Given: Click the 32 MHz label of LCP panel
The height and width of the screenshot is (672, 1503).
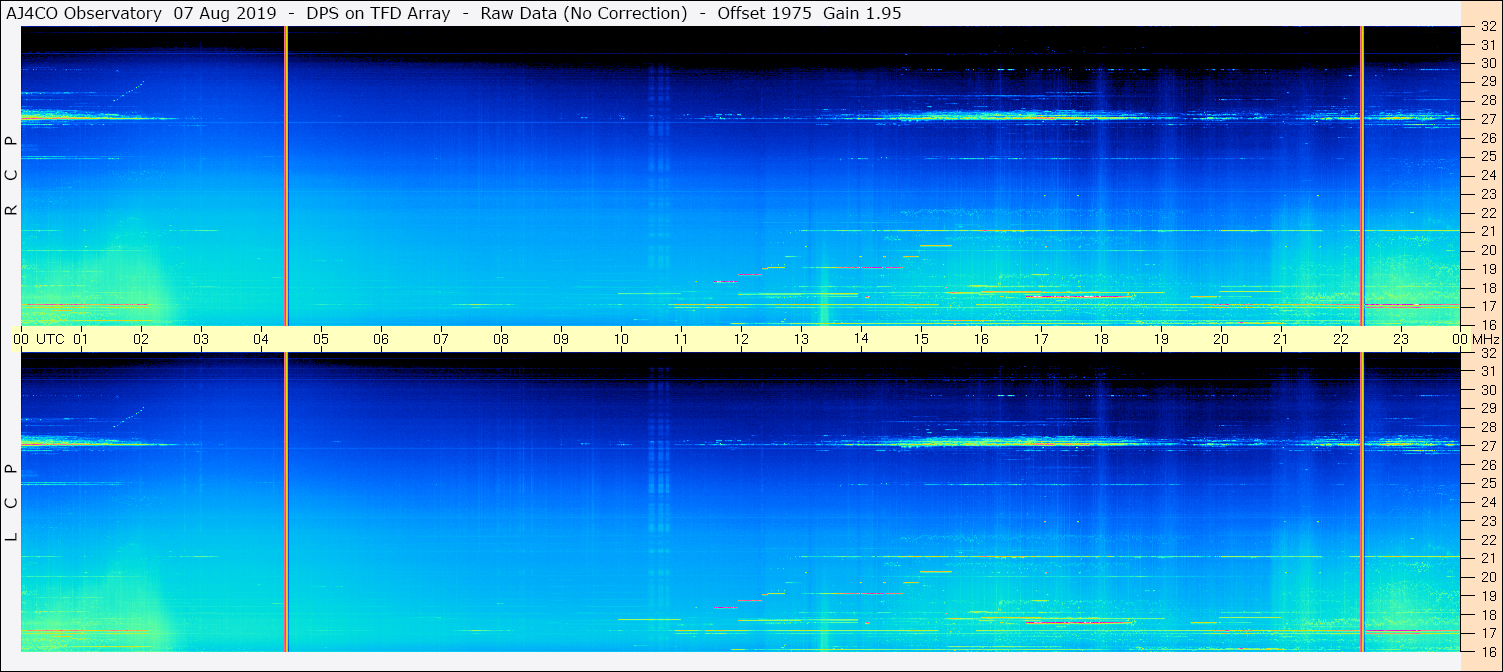Looking at the screenshot, I should (1487, 353).
